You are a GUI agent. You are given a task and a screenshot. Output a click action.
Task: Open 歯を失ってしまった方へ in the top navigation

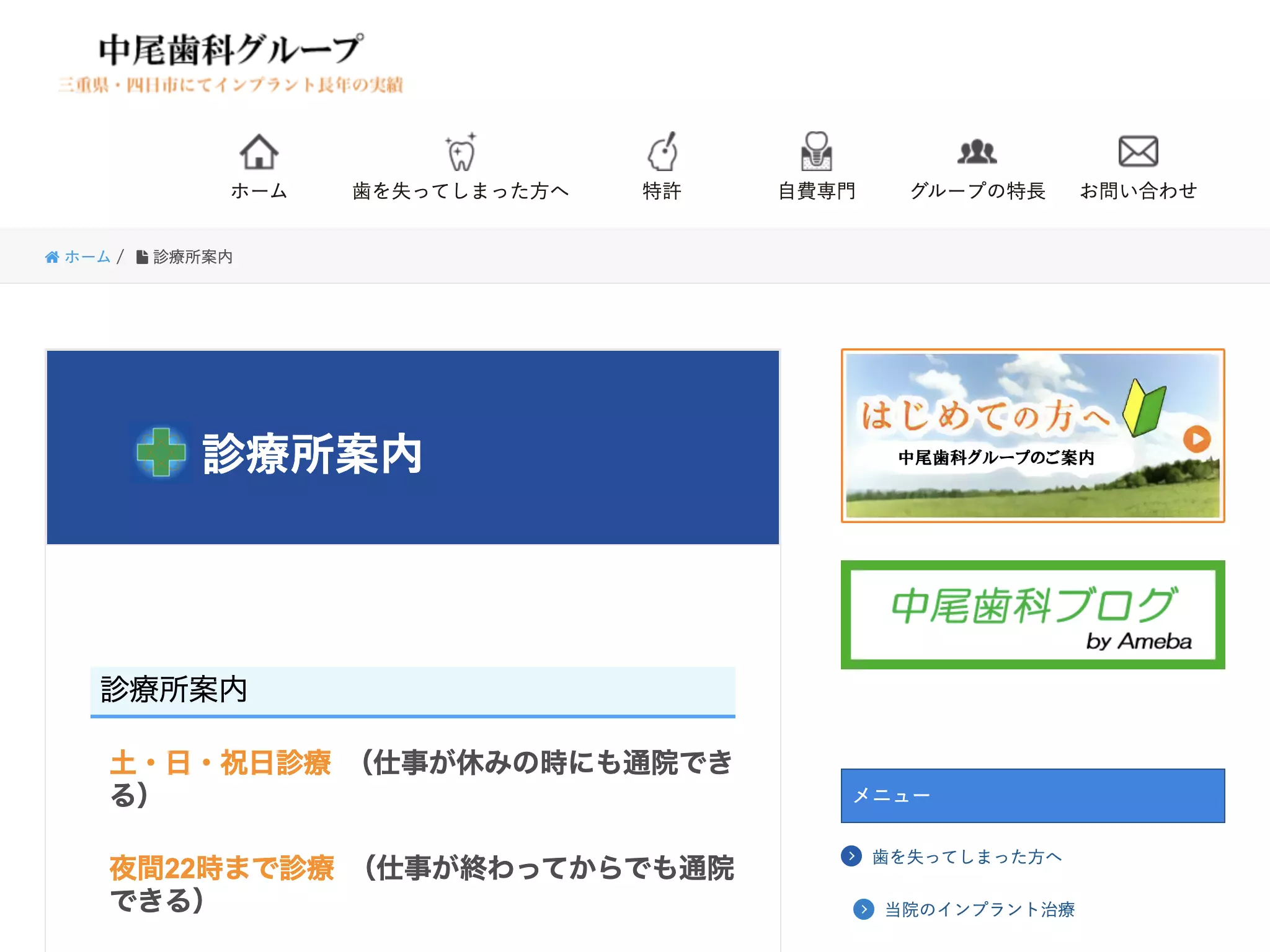click(461, 191)
